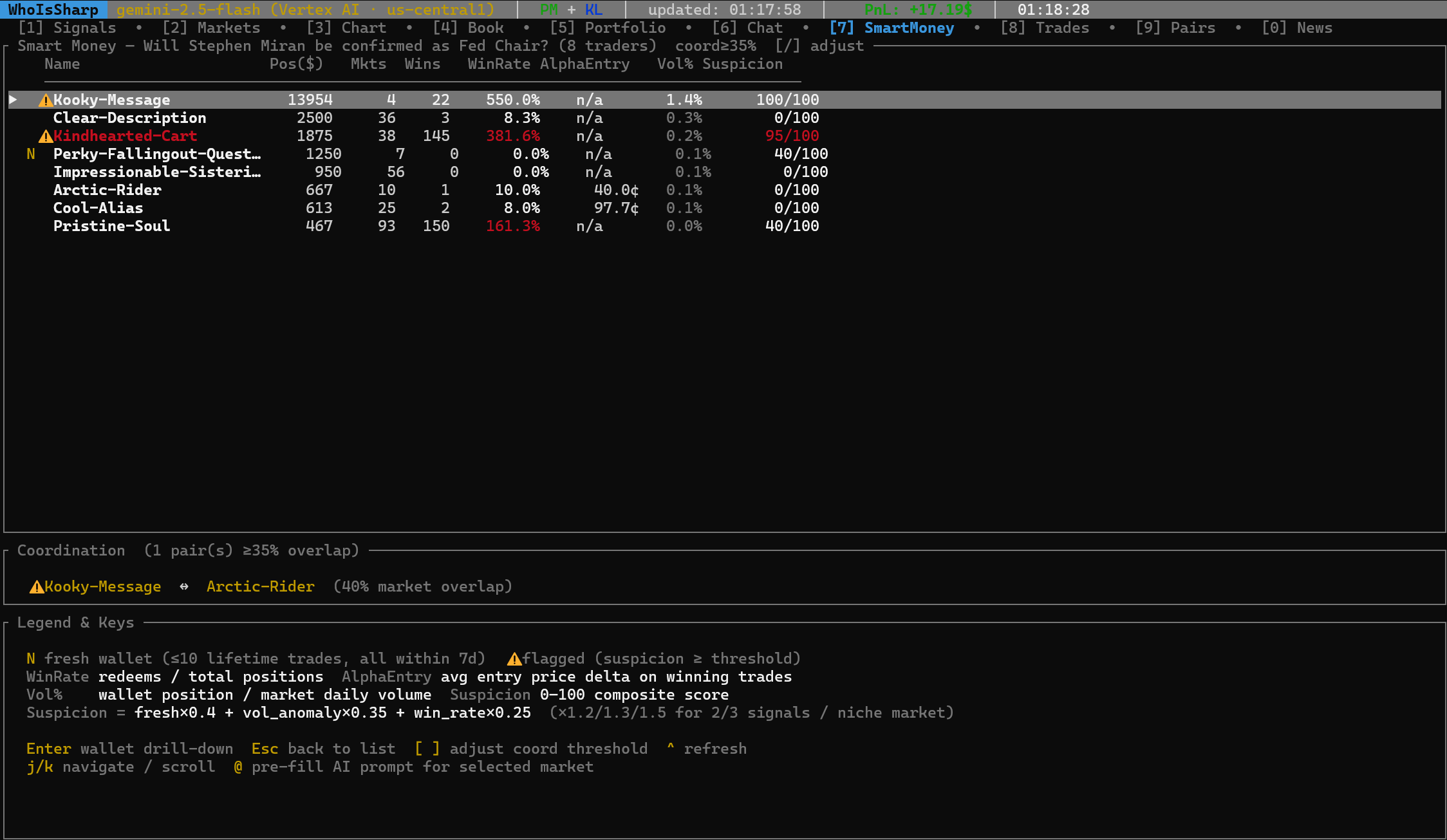Select the Clear-Description trader row

tap(129, 118)
